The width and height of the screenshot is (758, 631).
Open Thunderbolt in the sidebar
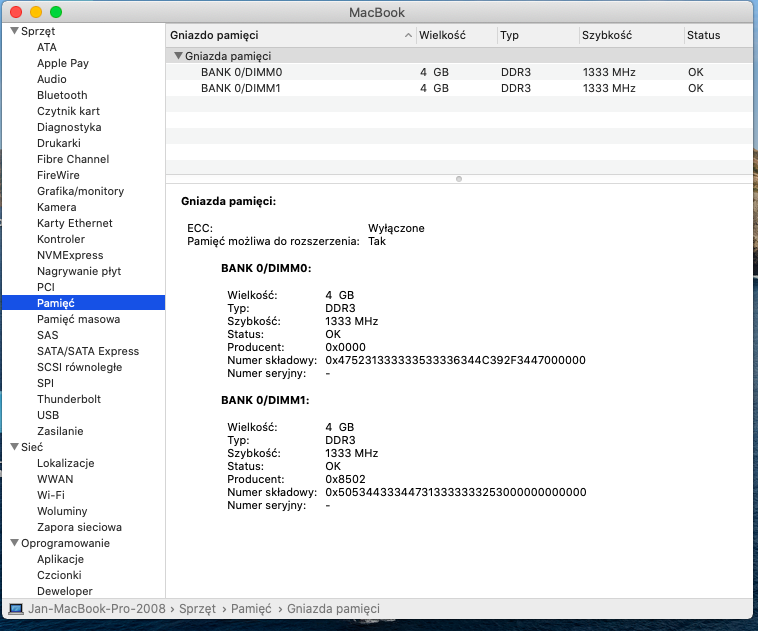pos(69,399)
